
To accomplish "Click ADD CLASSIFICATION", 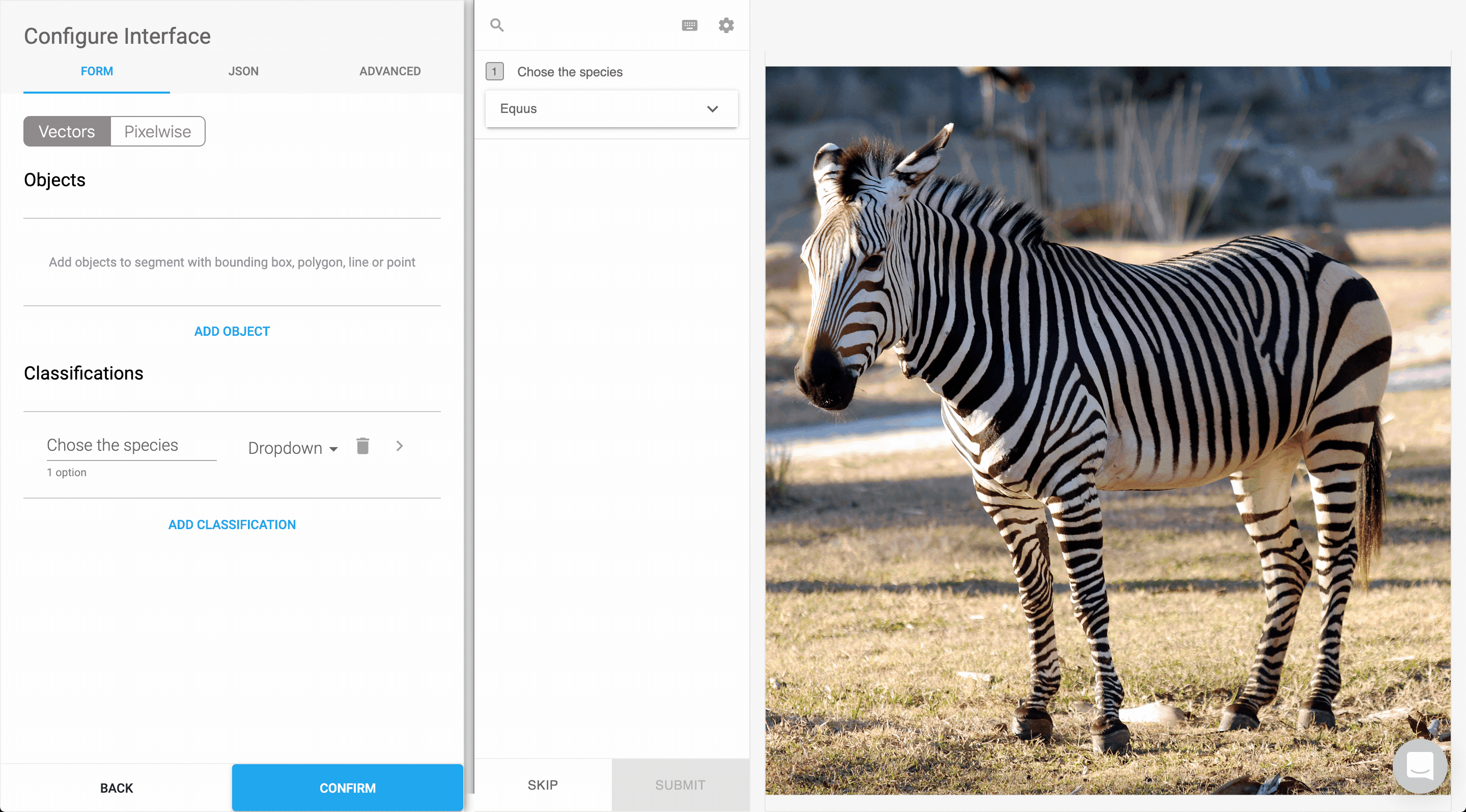I will click(232, 525).
